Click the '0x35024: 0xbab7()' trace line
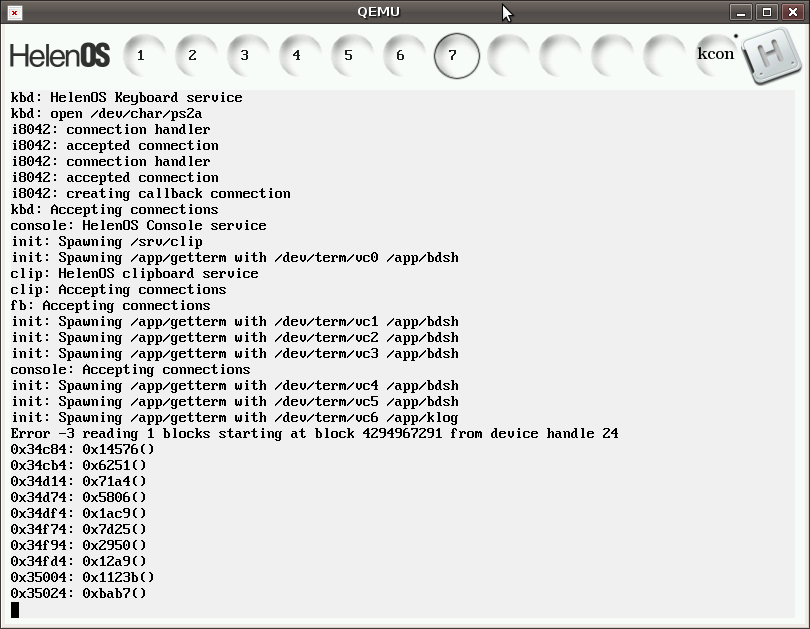Image resolution: width=810 pixels, height=629 pixels. tap(79, 594)
